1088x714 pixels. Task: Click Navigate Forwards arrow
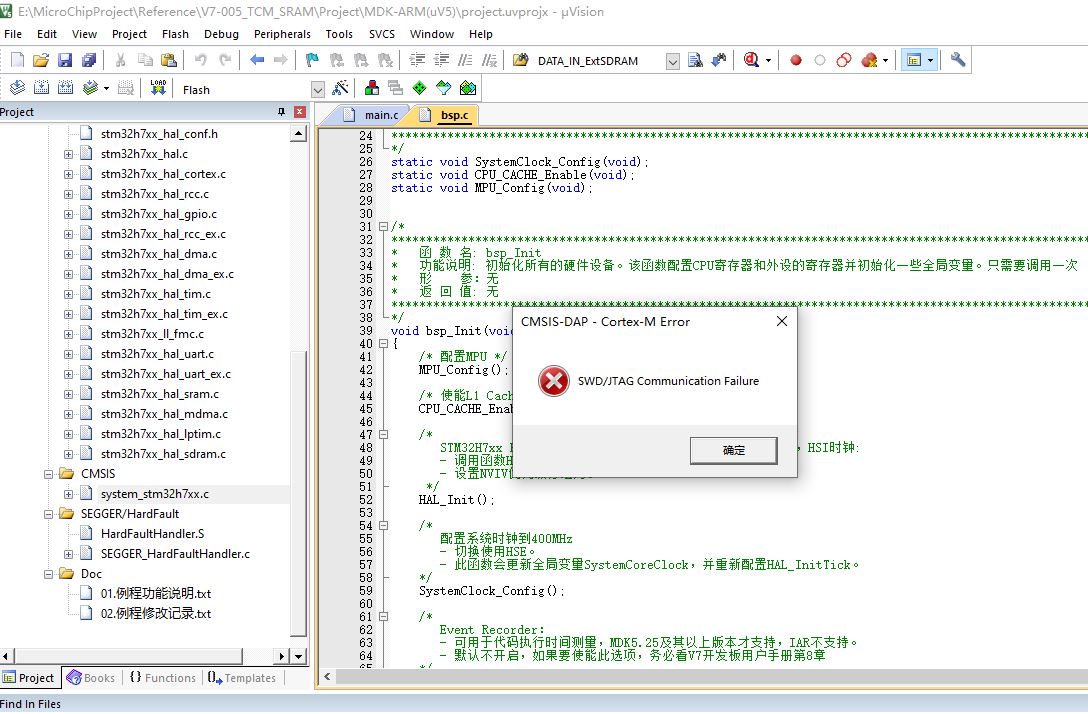(280, 60)
